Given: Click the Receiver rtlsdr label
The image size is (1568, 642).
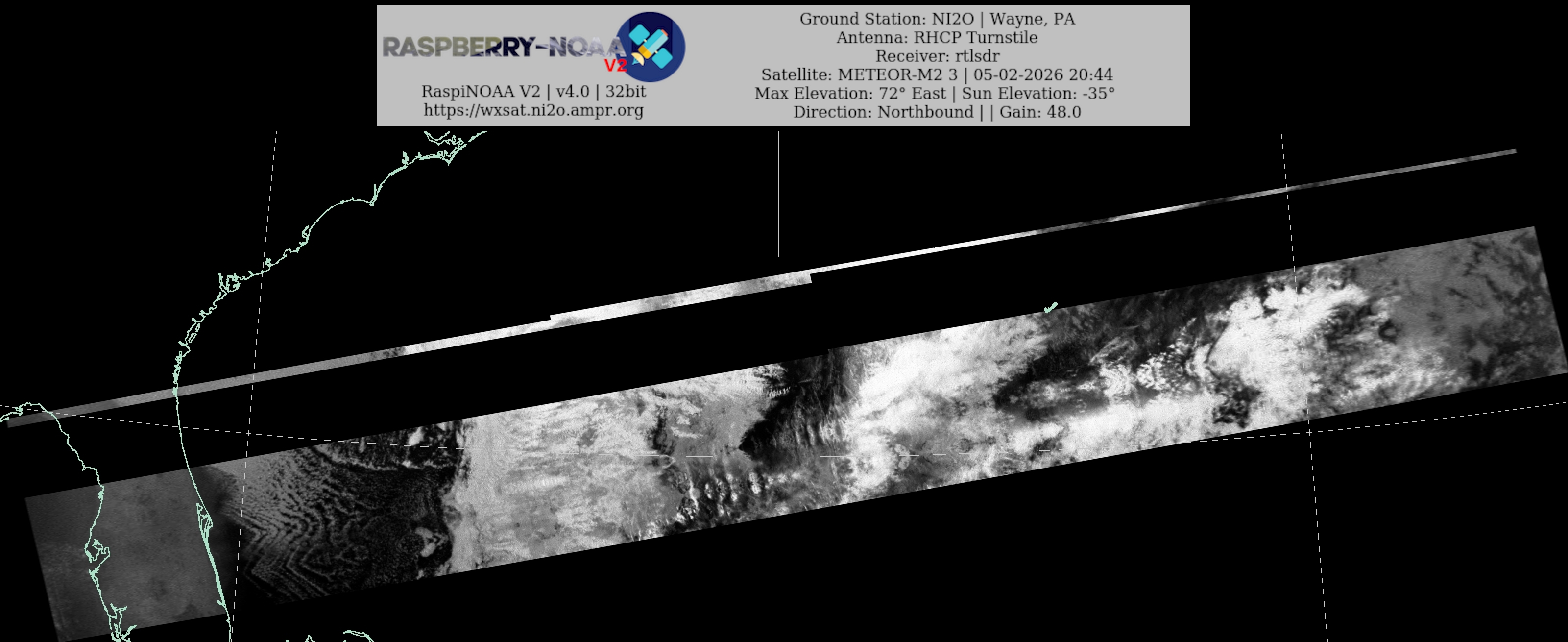Looking at the screenshot, I should (937, 56).
